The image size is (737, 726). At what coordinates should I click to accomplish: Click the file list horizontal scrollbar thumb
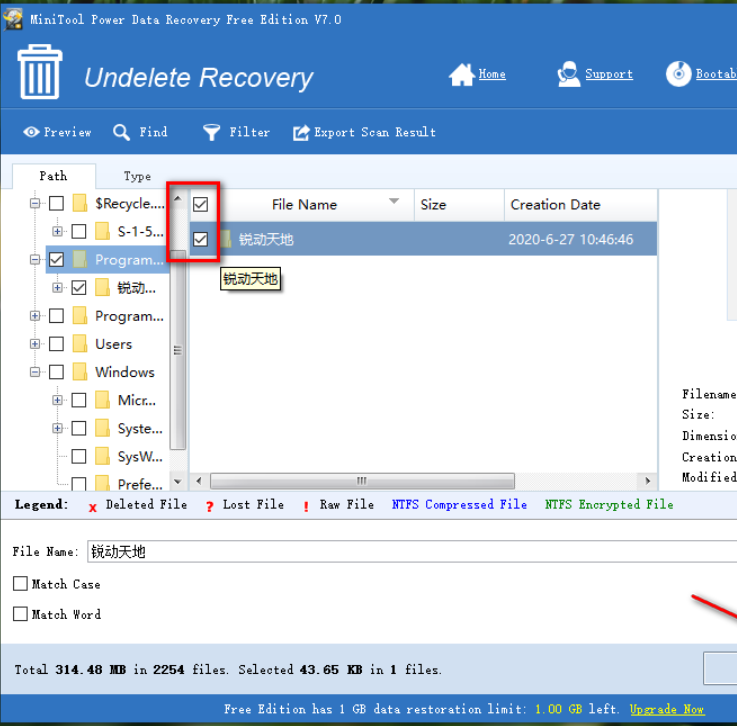pyautogui.click(x=362, y=481)
